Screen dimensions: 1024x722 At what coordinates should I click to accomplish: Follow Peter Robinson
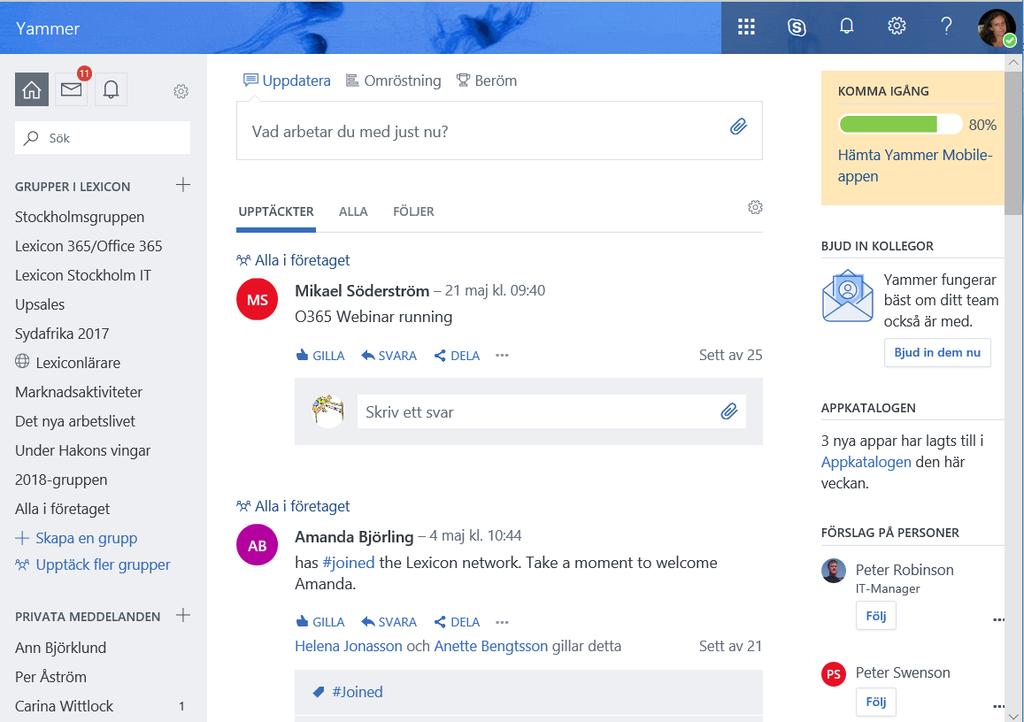tap(876, 616)
